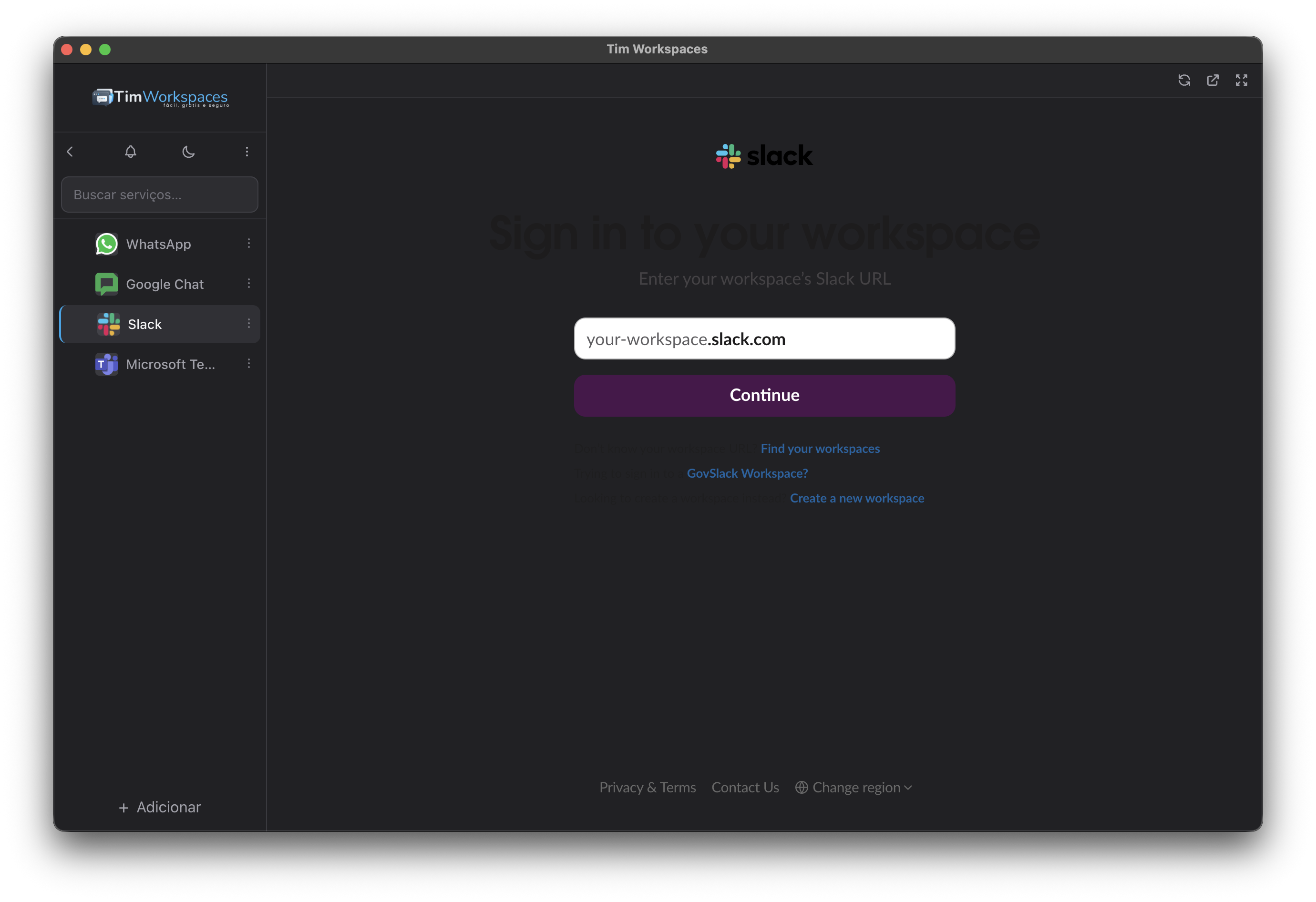Open the Microsoft Teams service icon
This screenshot has height=902, width=1316.
(x=106, y=364)
